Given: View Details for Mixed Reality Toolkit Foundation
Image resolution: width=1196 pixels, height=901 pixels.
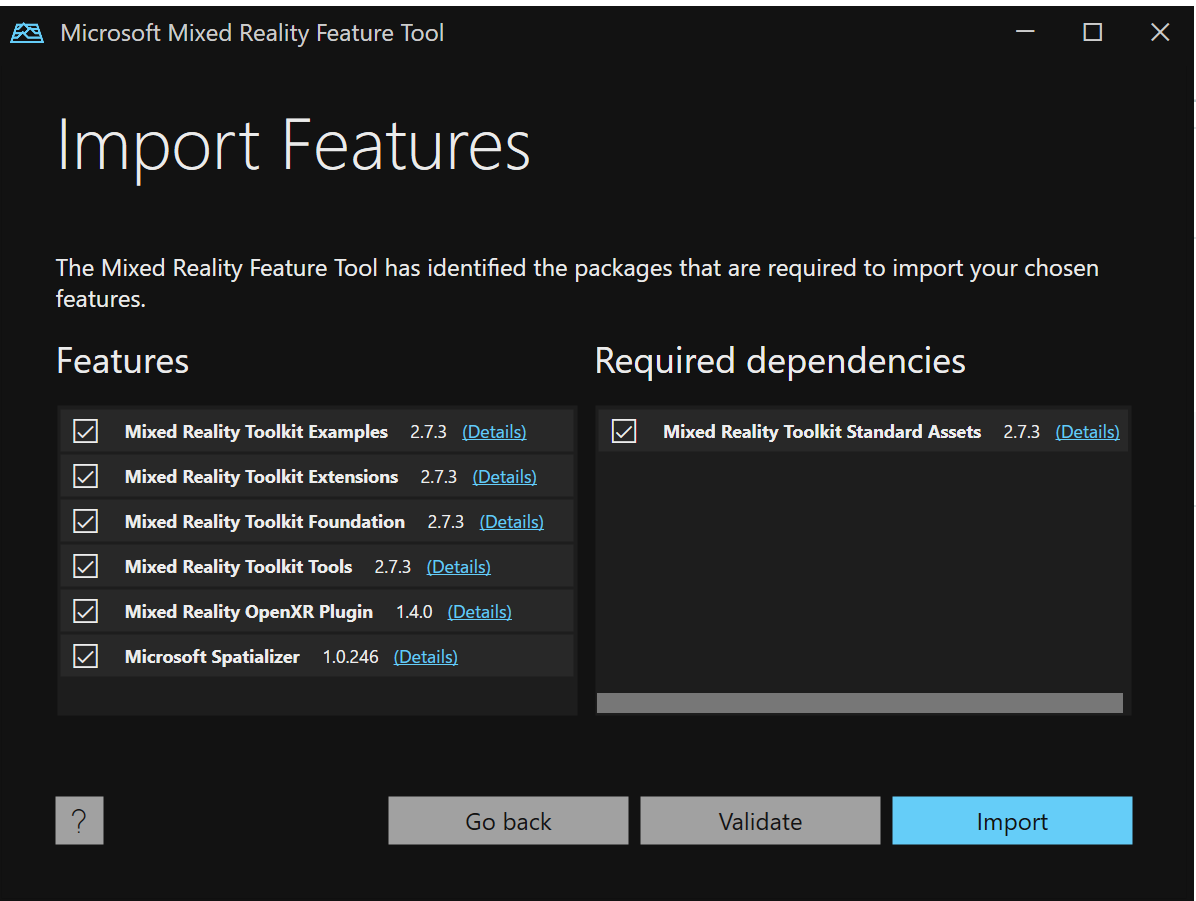Looking at the screenshot, I should pyautogui.click(x=511, y=522).
